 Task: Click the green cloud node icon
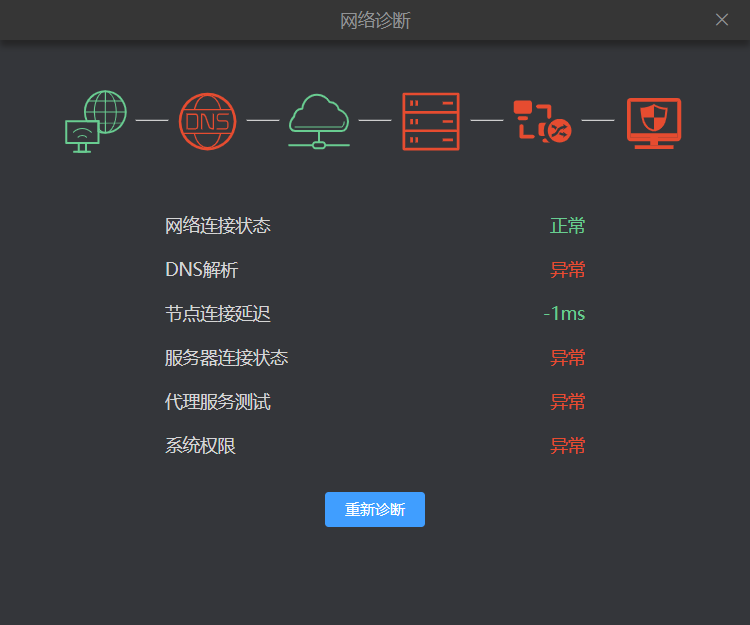click(x=319, y=121)
